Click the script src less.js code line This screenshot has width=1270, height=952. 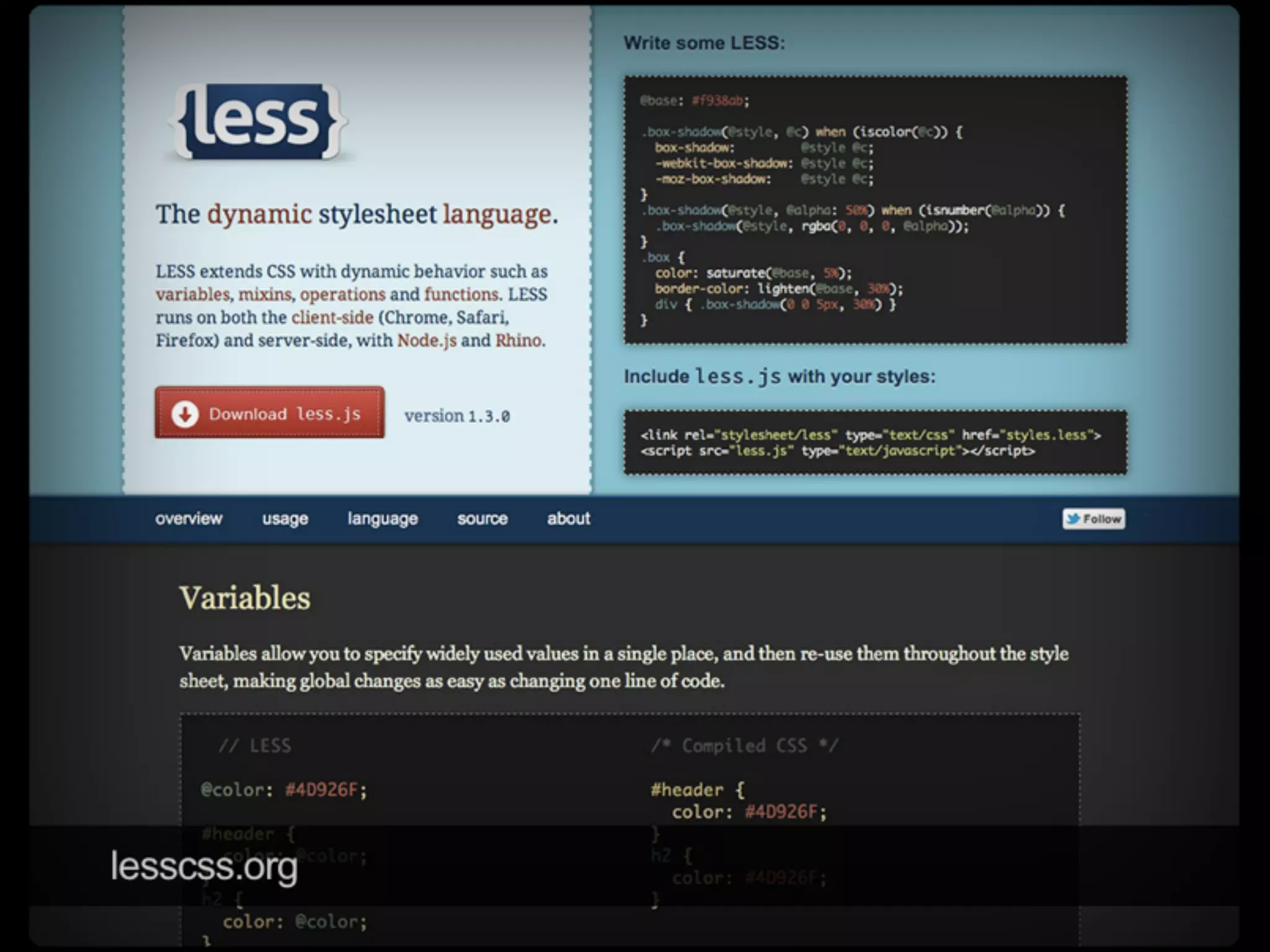pos(838,451)
